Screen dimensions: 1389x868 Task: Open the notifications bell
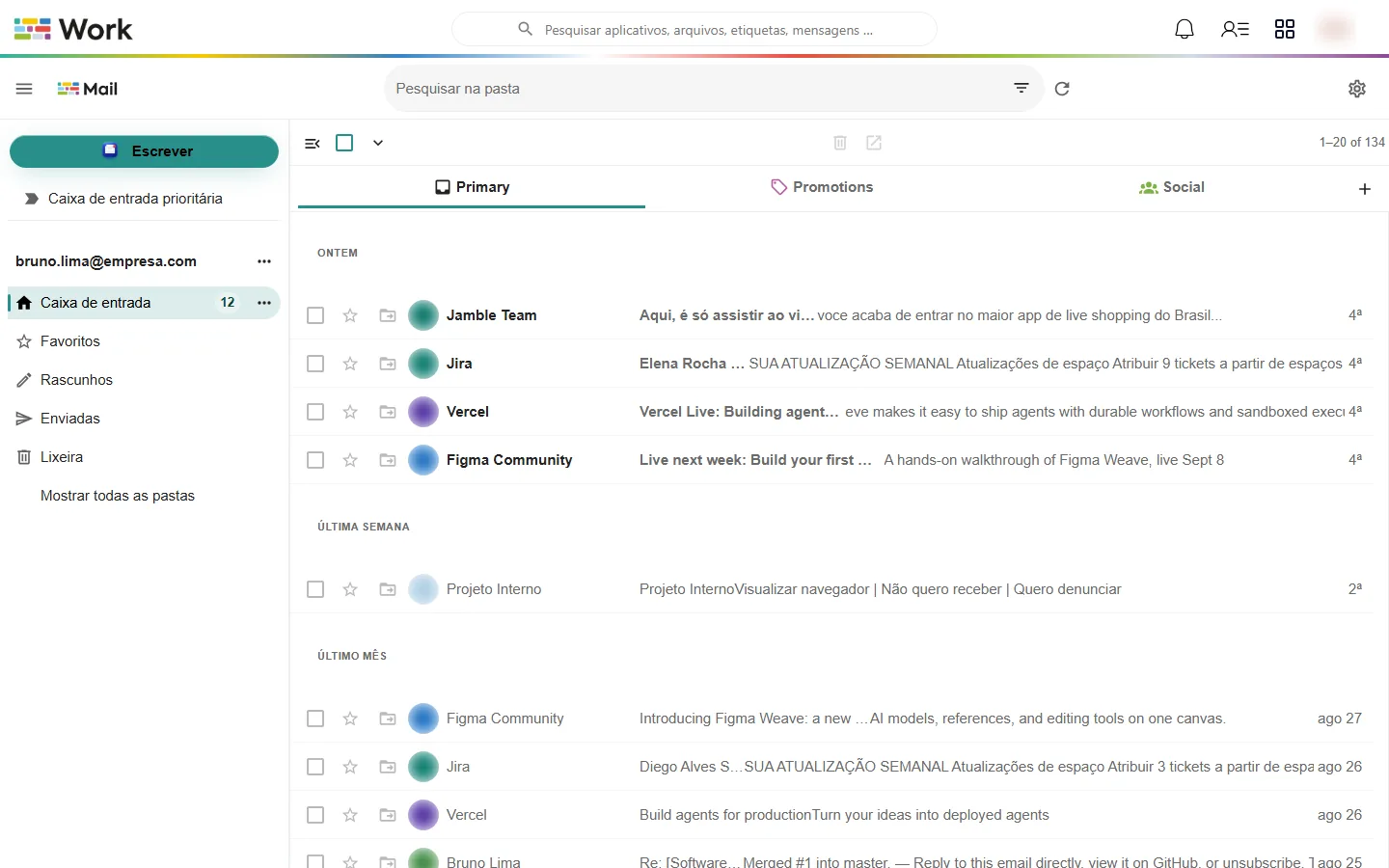coord(1185,29)
